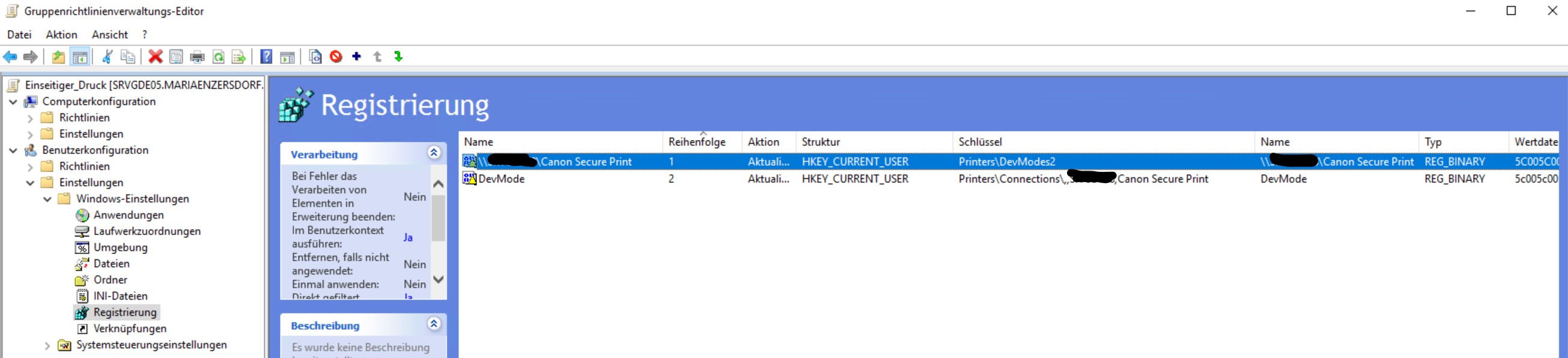Select the Laufwerkzuordnungen drive icon
The image size is (1568, 358).
pos(82,231)
